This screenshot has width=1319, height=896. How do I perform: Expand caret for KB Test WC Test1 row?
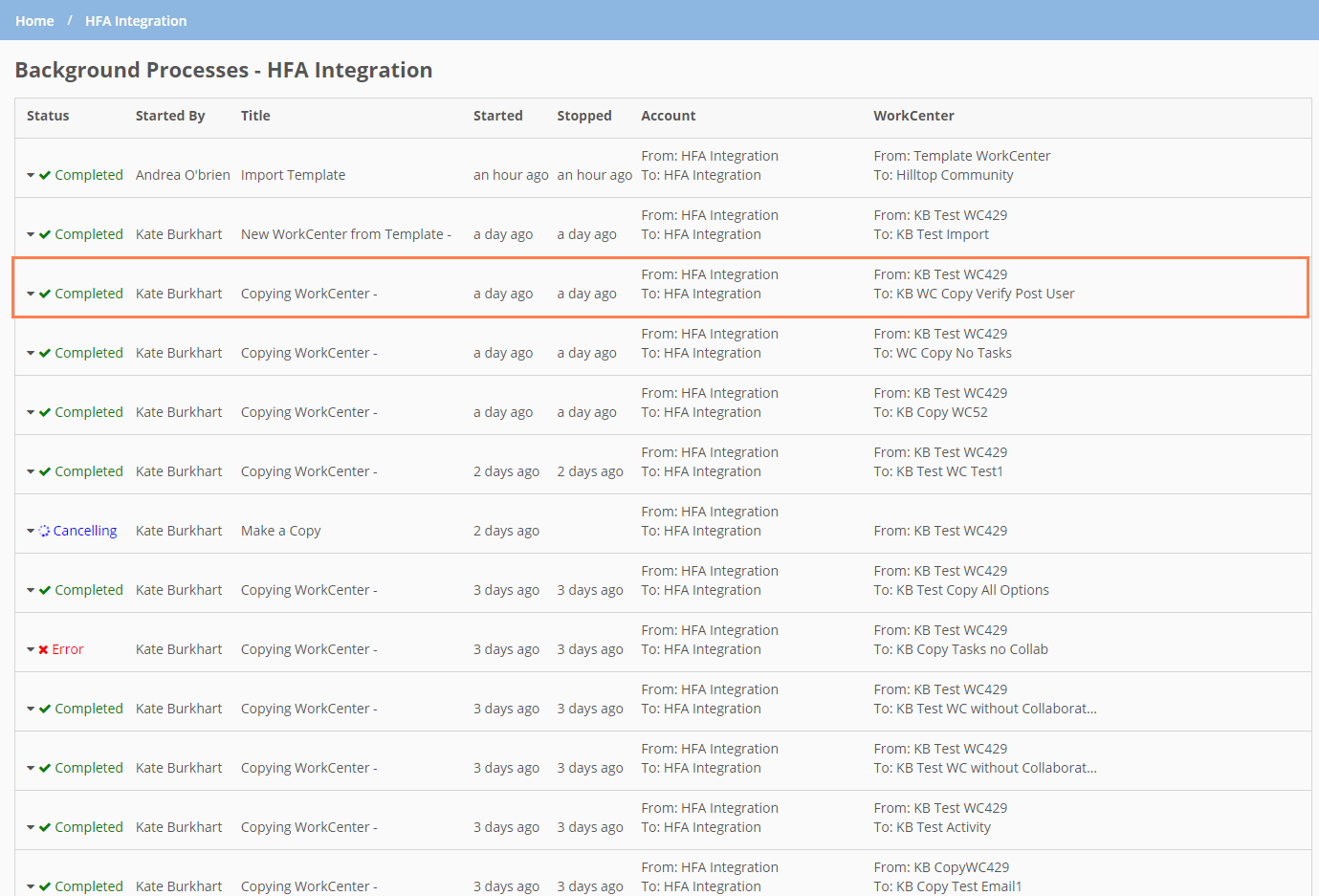(x=31, y=472)
